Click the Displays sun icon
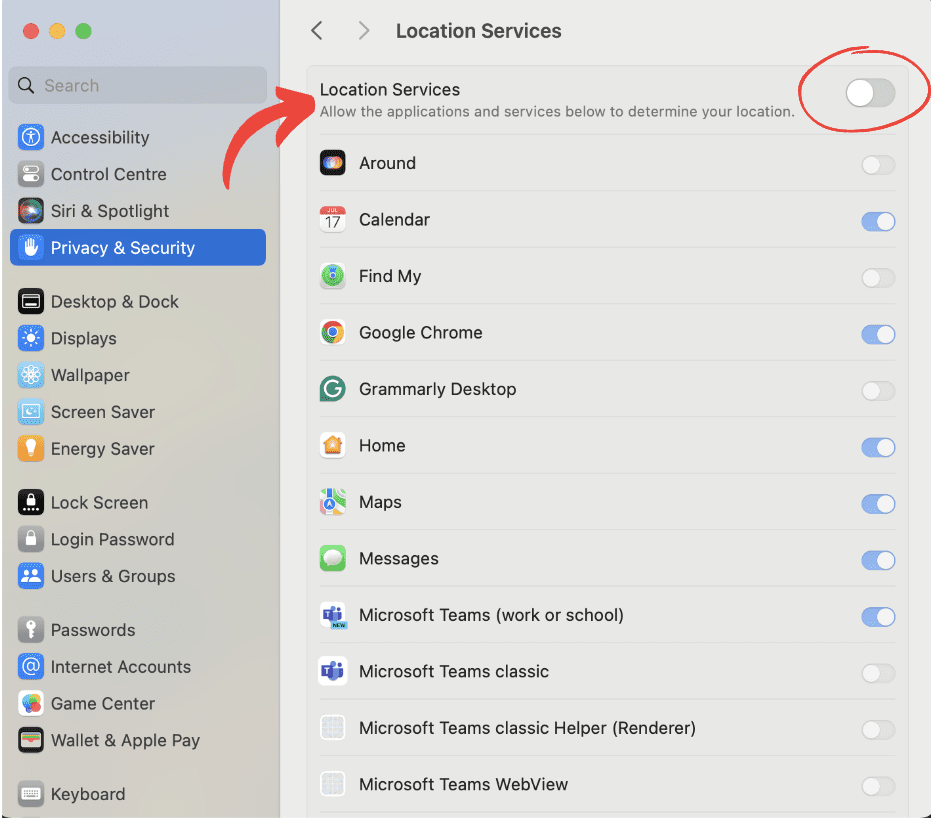Image resolution: width=936 pixels, height=820 pixels. point(31,338)
